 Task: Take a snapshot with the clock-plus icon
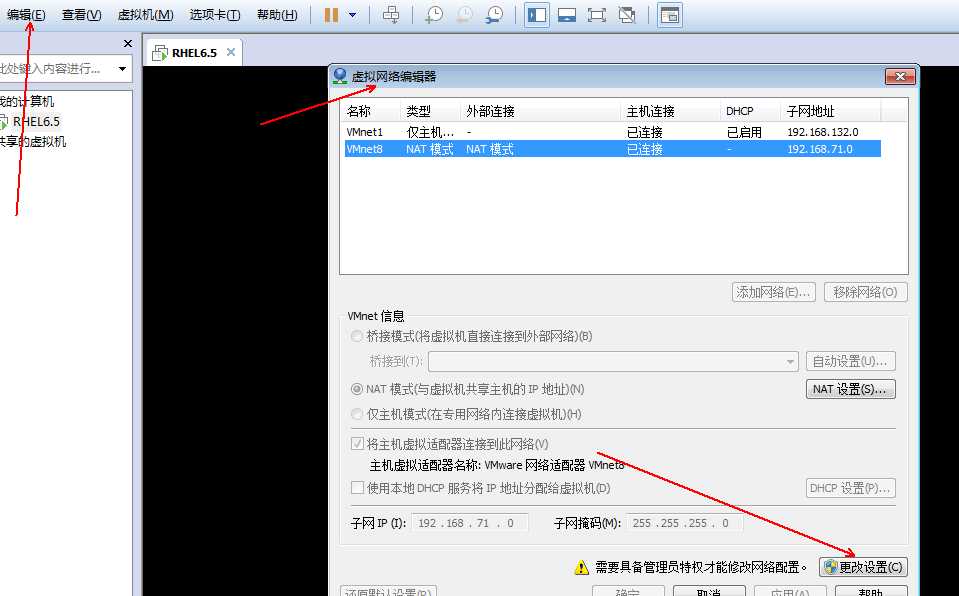[x=434, y=15]
